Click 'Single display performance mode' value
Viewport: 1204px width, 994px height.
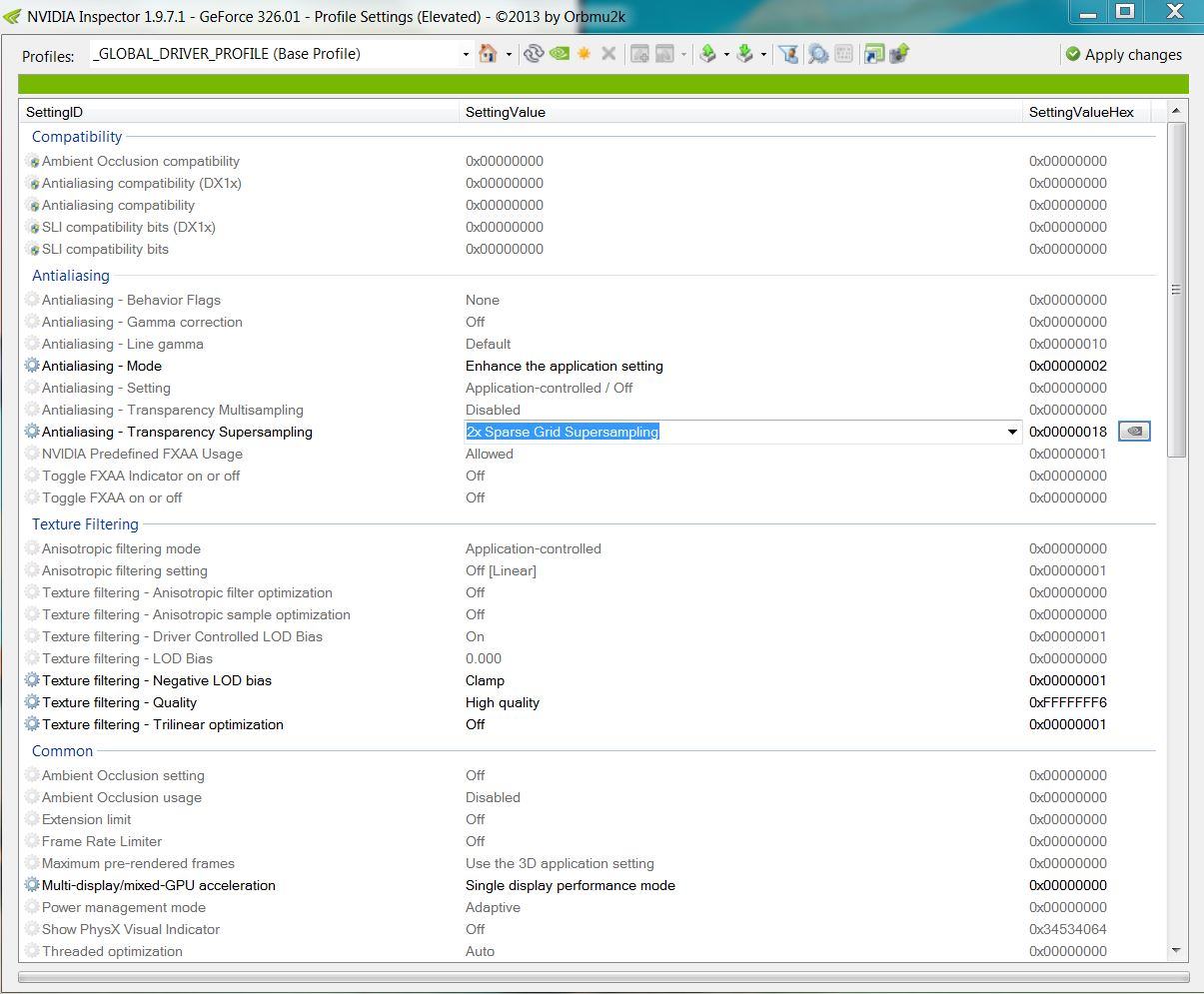coord(571,885)
